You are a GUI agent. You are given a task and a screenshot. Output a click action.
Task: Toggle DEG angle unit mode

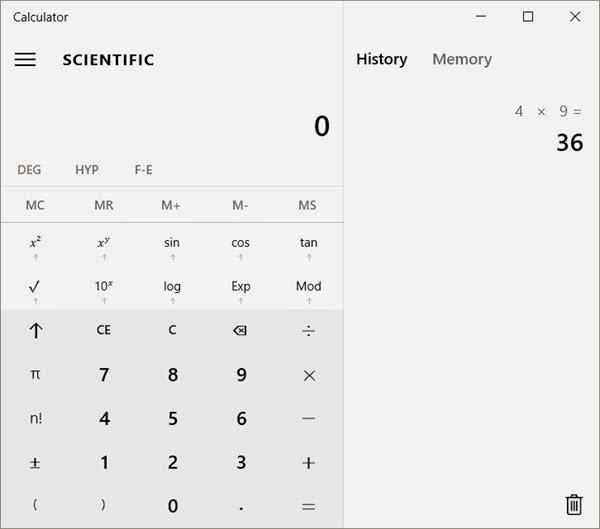(x=29, y=170)
